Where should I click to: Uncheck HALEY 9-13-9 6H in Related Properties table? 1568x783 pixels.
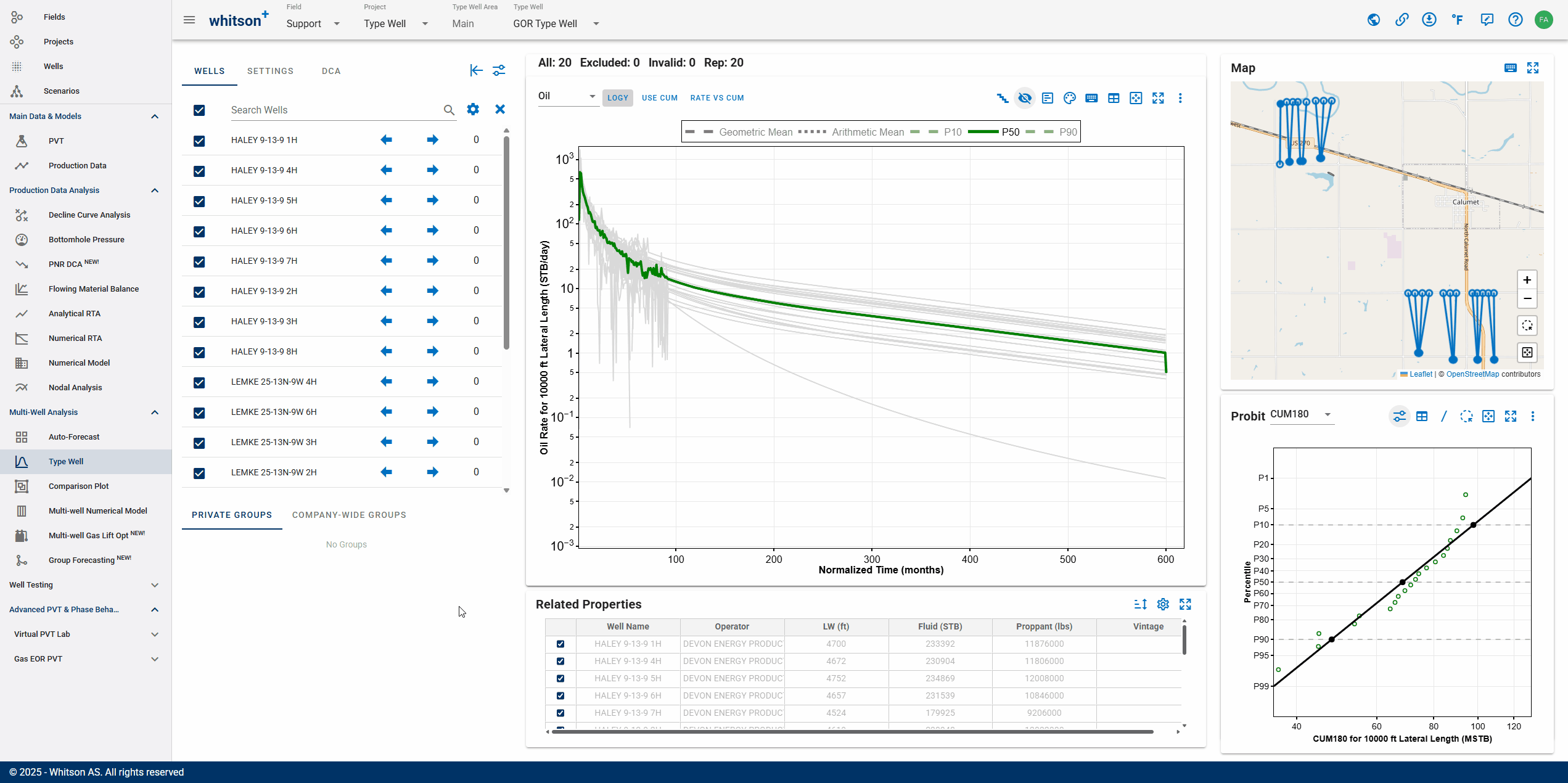point(560,695)
